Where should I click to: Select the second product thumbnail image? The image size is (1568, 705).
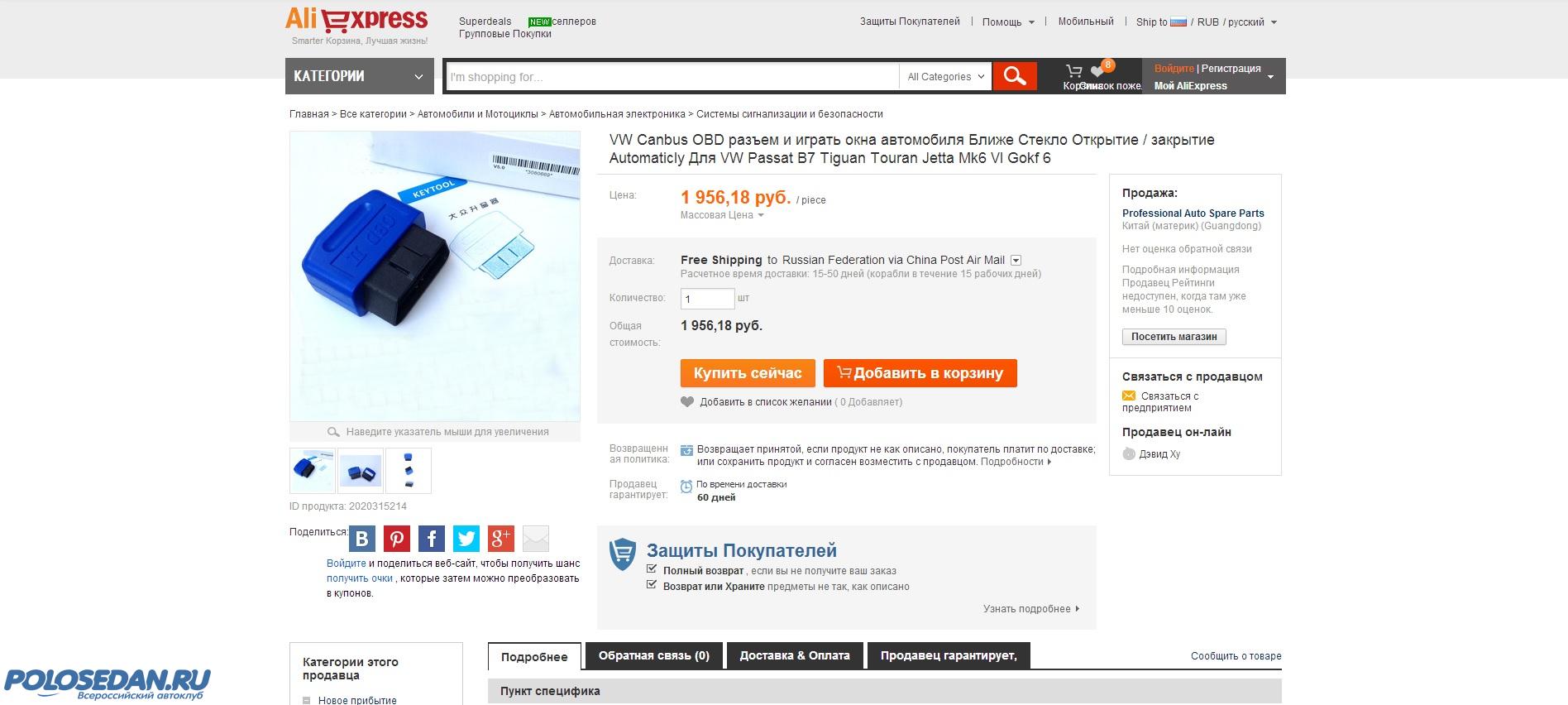pyautogui.click(x=361, y=471)
